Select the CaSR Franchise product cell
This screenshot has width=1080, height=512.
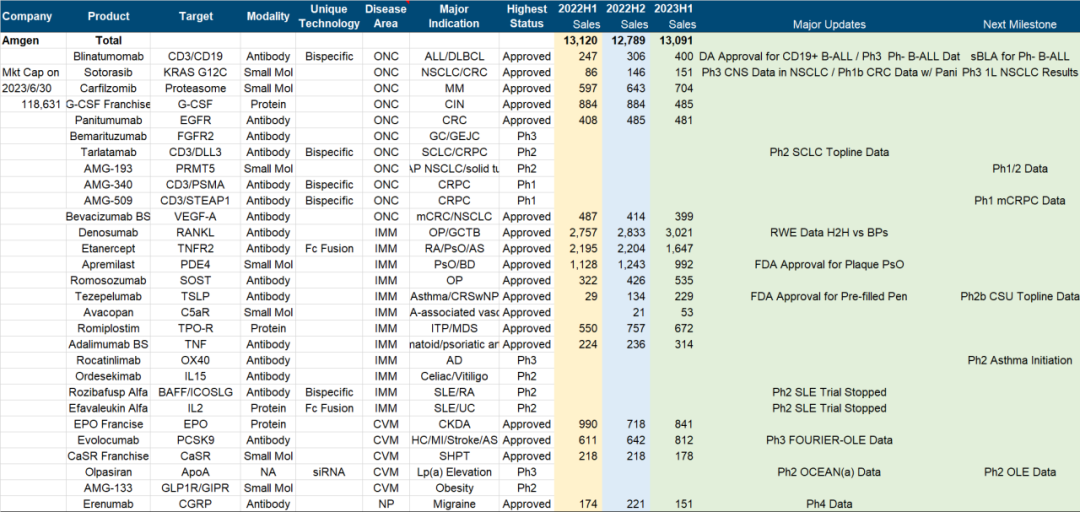coord(108,456)
